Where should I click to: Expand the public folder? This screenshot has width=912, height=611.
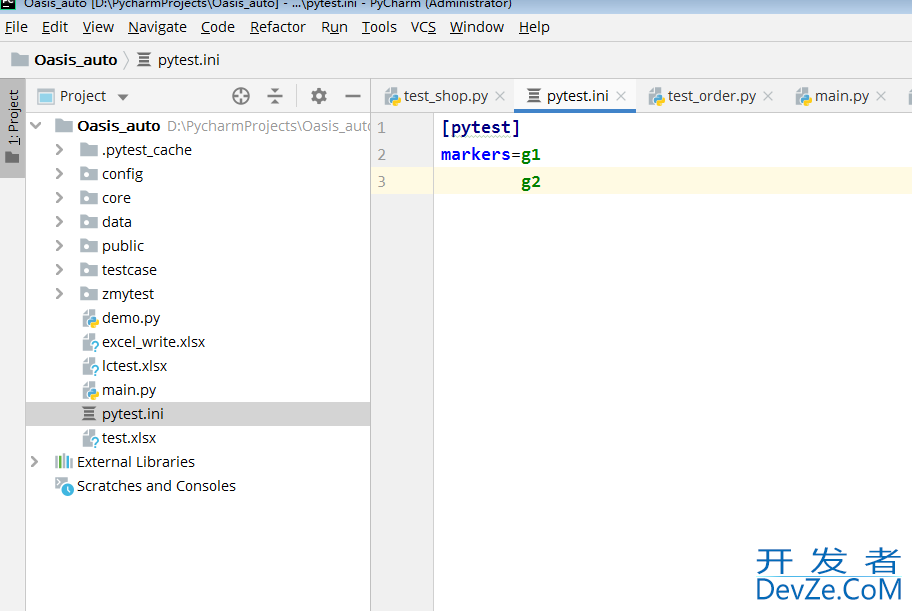pyautogui.click(x=59, y=246)
